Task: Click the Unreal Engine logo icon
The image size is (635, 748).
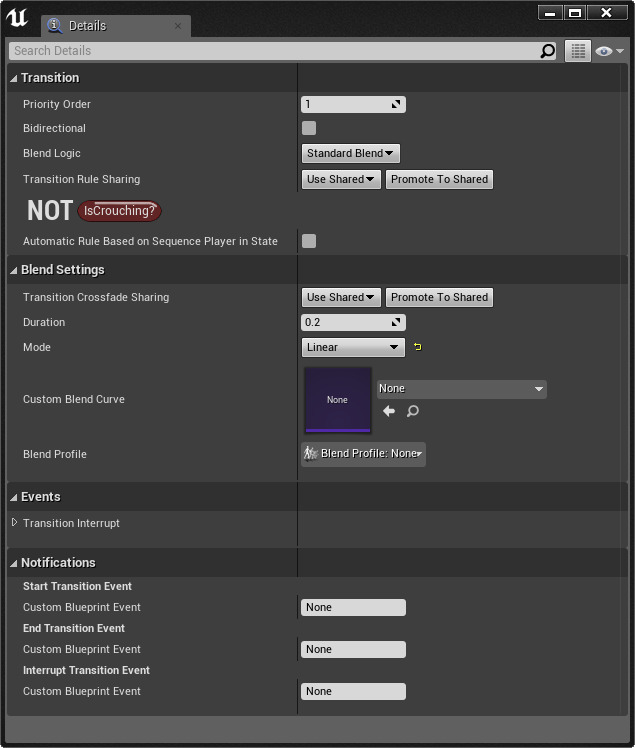Action: (x=18, y=18)
